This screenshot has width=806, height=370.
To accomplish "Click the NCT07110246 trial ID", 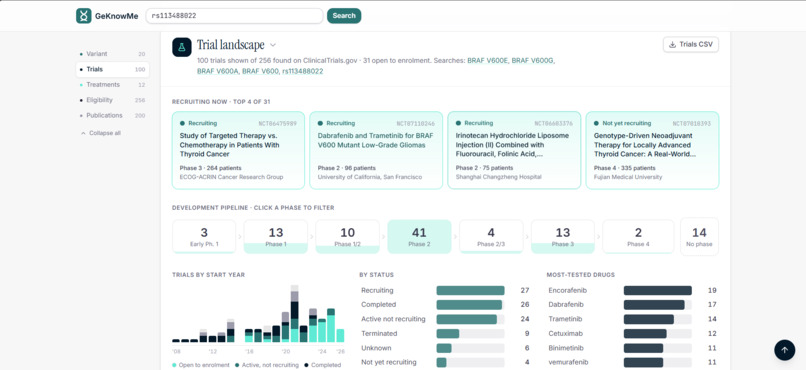I will point(415,124).
